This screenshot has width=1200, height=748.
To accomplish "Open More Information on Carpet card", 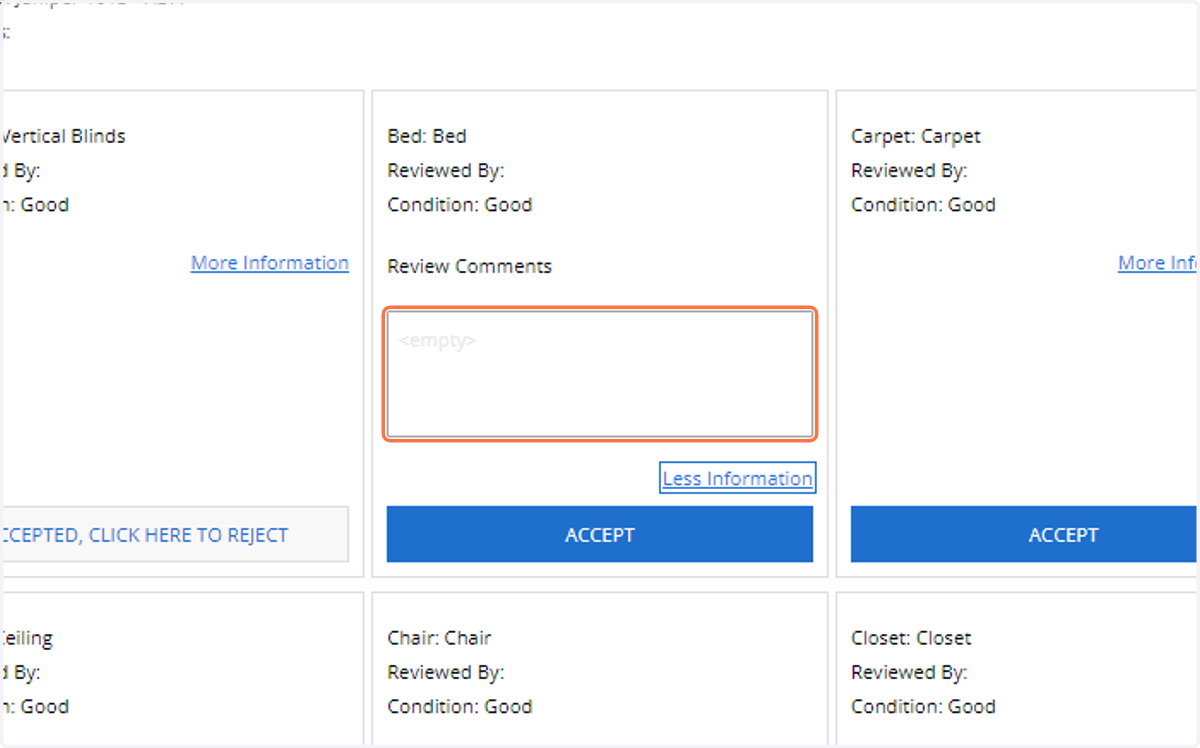I will (x=1158, y=263).
